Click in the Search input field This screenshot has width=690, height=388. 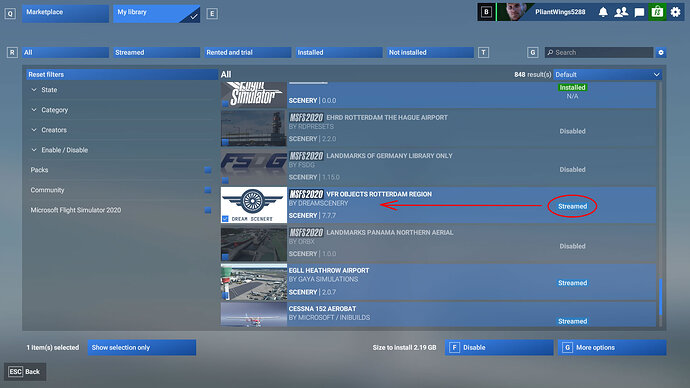[x=599, y=52]
